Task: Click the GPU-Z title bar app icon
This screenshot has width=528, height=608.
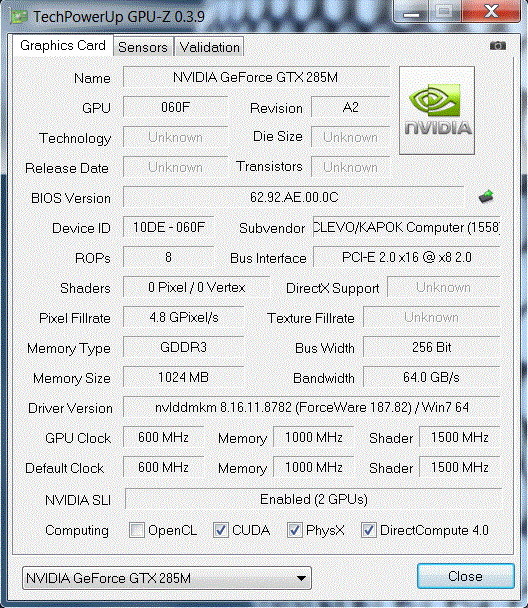Action: click(x=19, y=16)
